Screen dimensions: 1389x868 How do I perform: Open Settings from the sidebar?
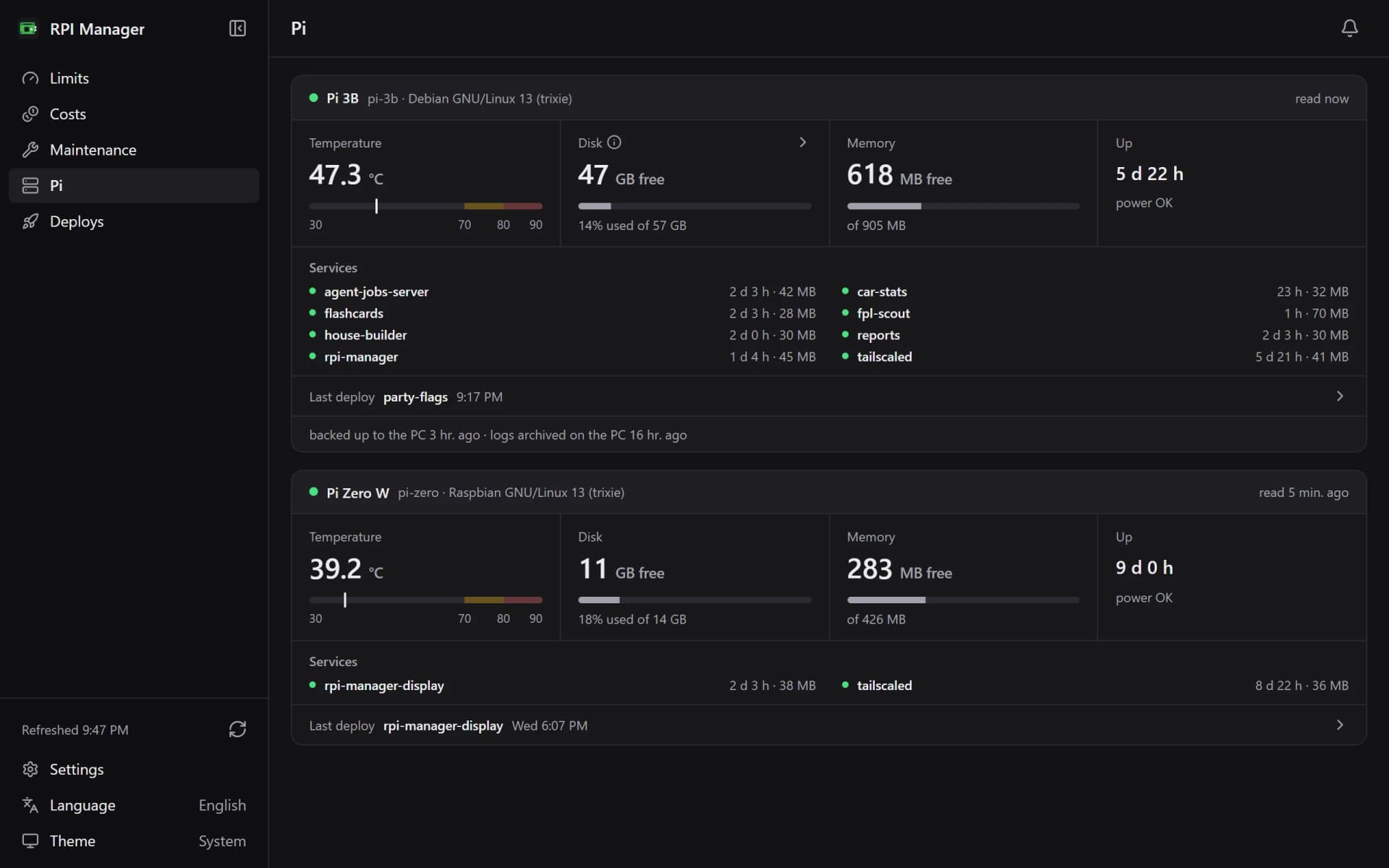click(x=134, y=769)
